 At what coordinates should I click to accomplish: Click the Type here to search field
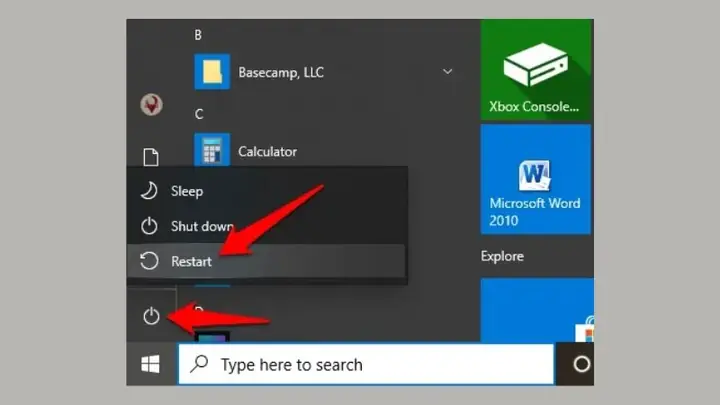(x=366, y=364)
